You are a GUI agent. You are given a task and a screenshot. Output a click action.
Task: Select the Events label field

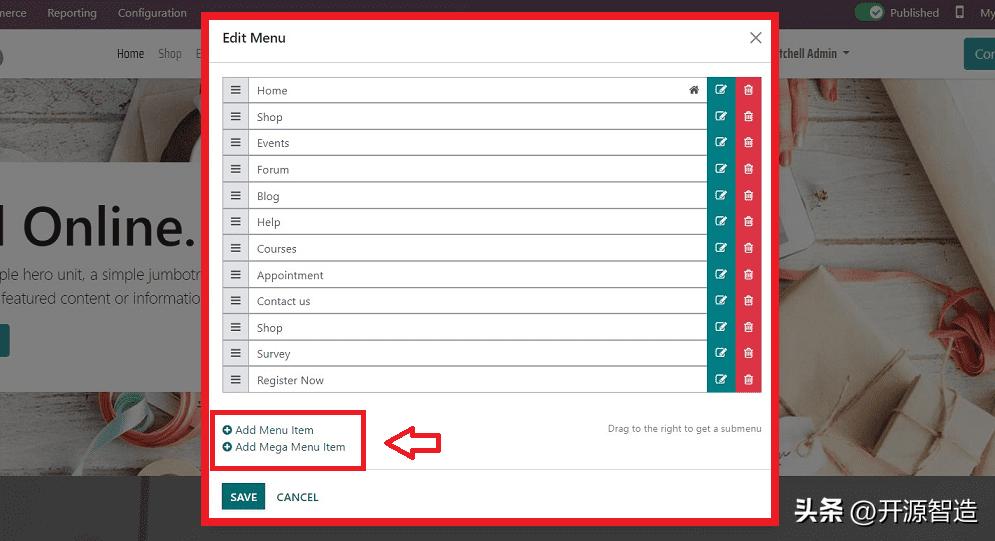point(477,143)
